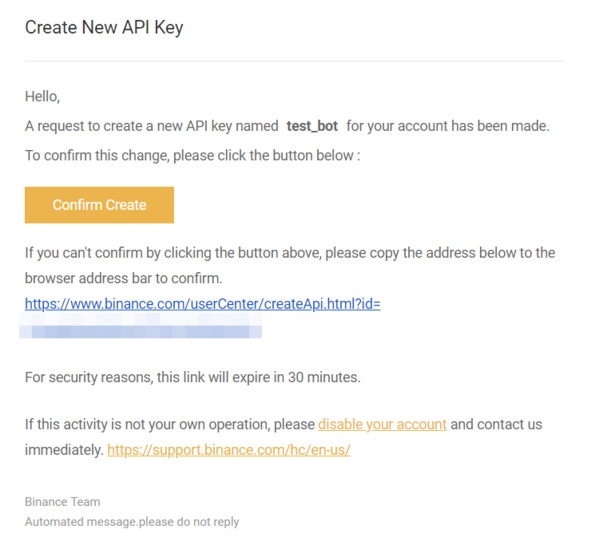Viewport: 591px width, 545px height.
Task: Click the 'Automated message.please do not reply' footer
Action: (x=132, y=522)
